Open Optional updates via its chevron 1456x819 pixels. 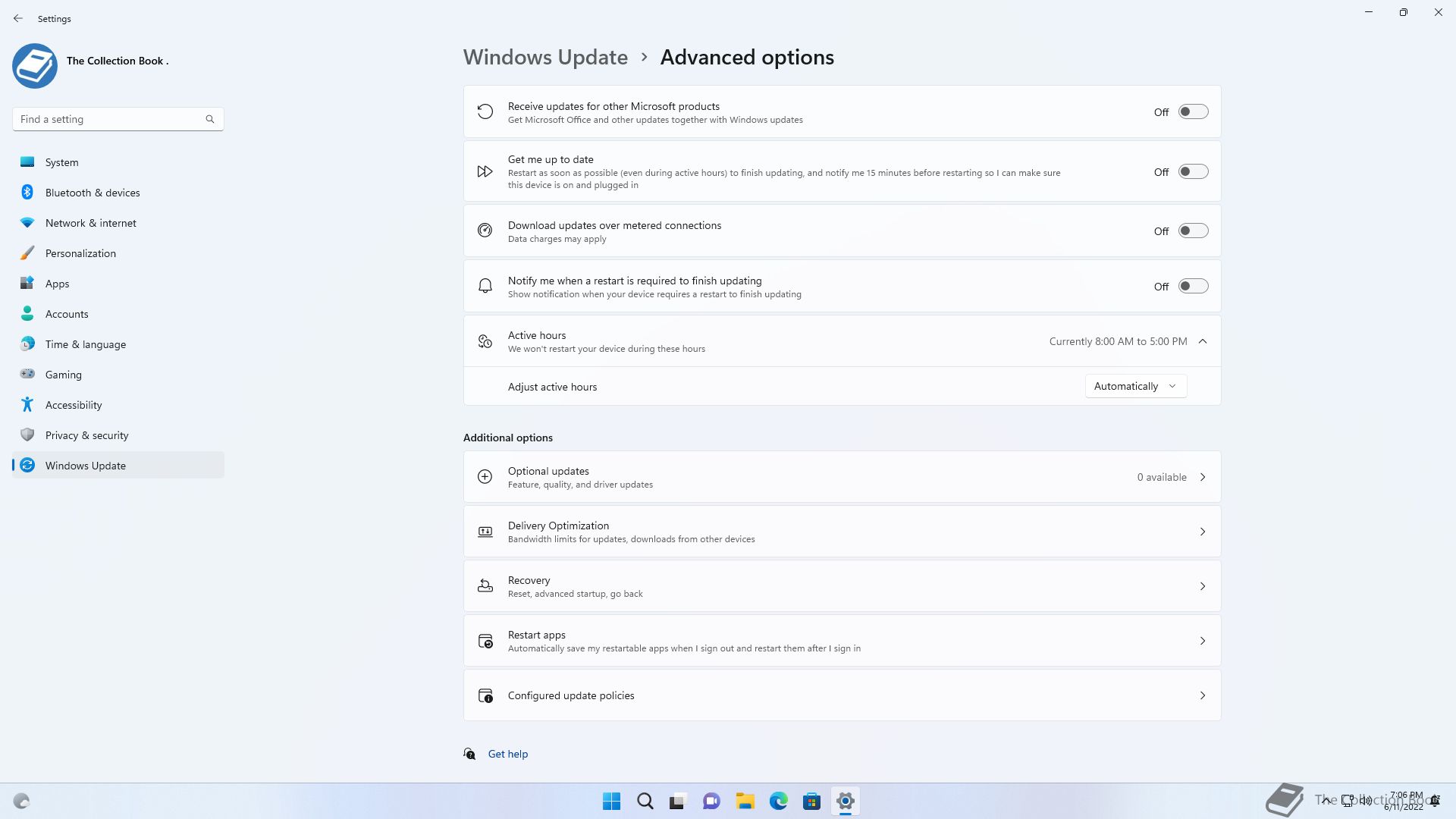pos(1203,477)
